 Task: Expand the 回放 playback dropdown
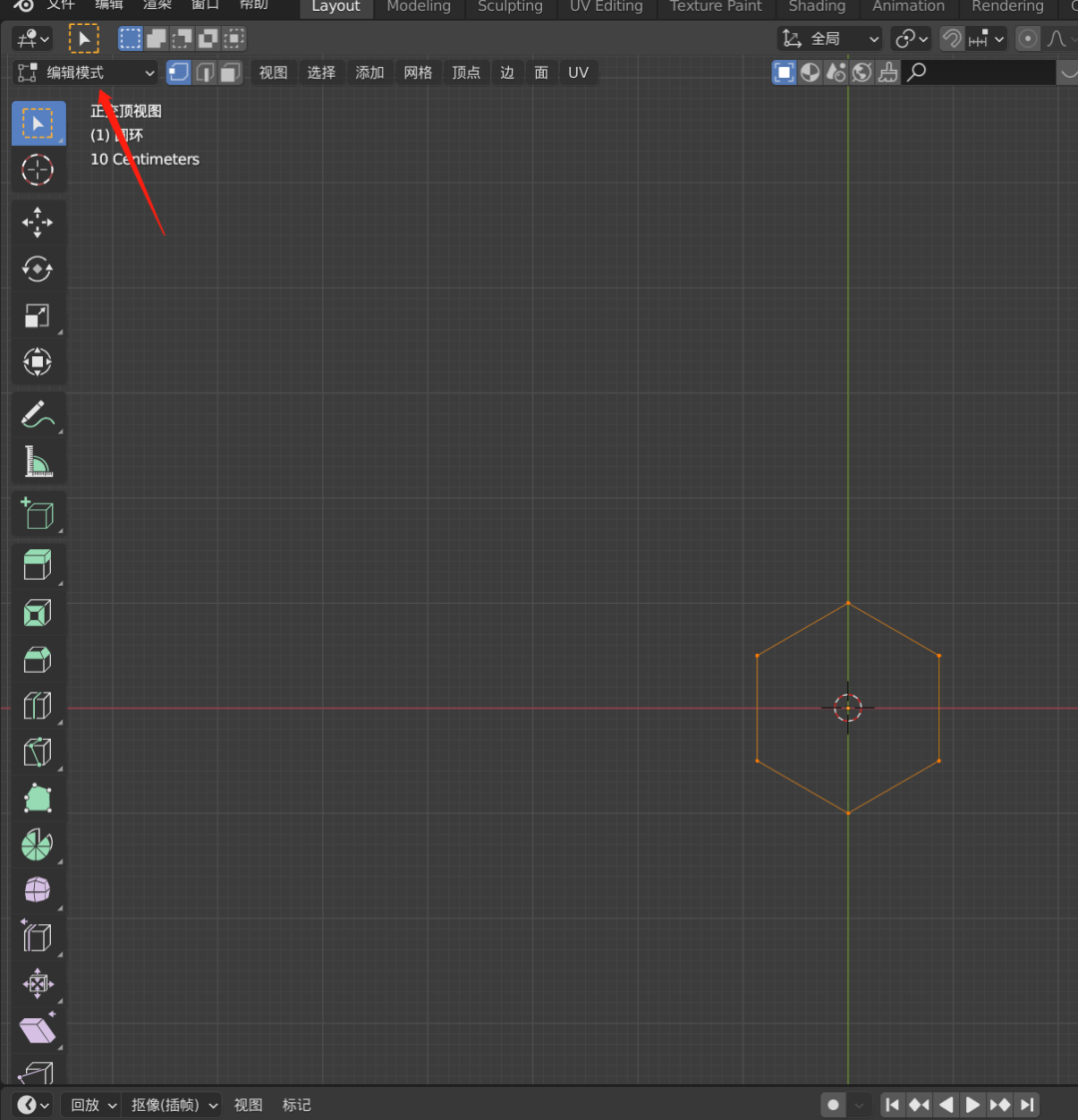click(92, 1105)
